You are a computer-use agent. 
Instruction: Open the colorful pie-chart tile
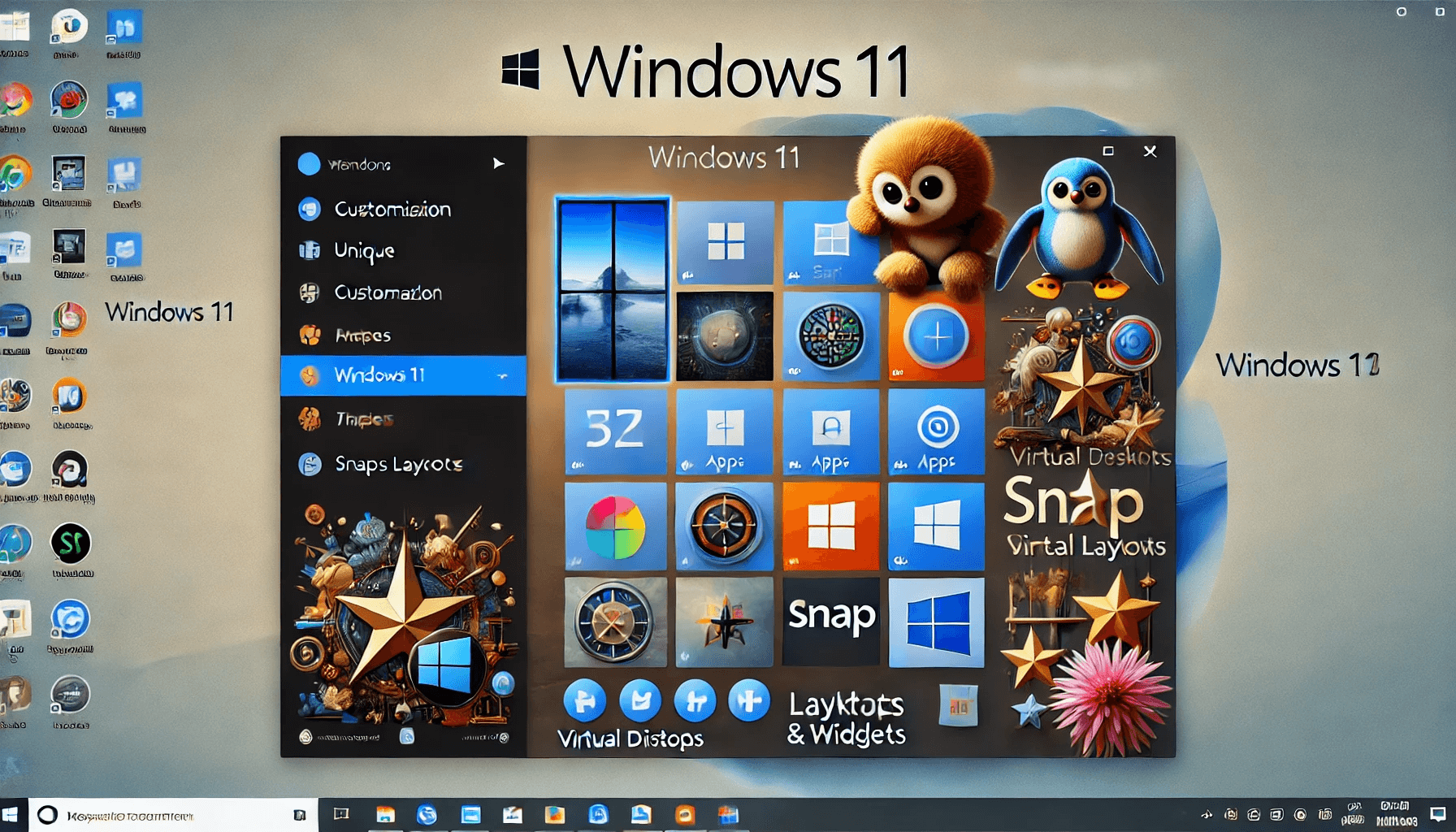click(x=615, y=526)
